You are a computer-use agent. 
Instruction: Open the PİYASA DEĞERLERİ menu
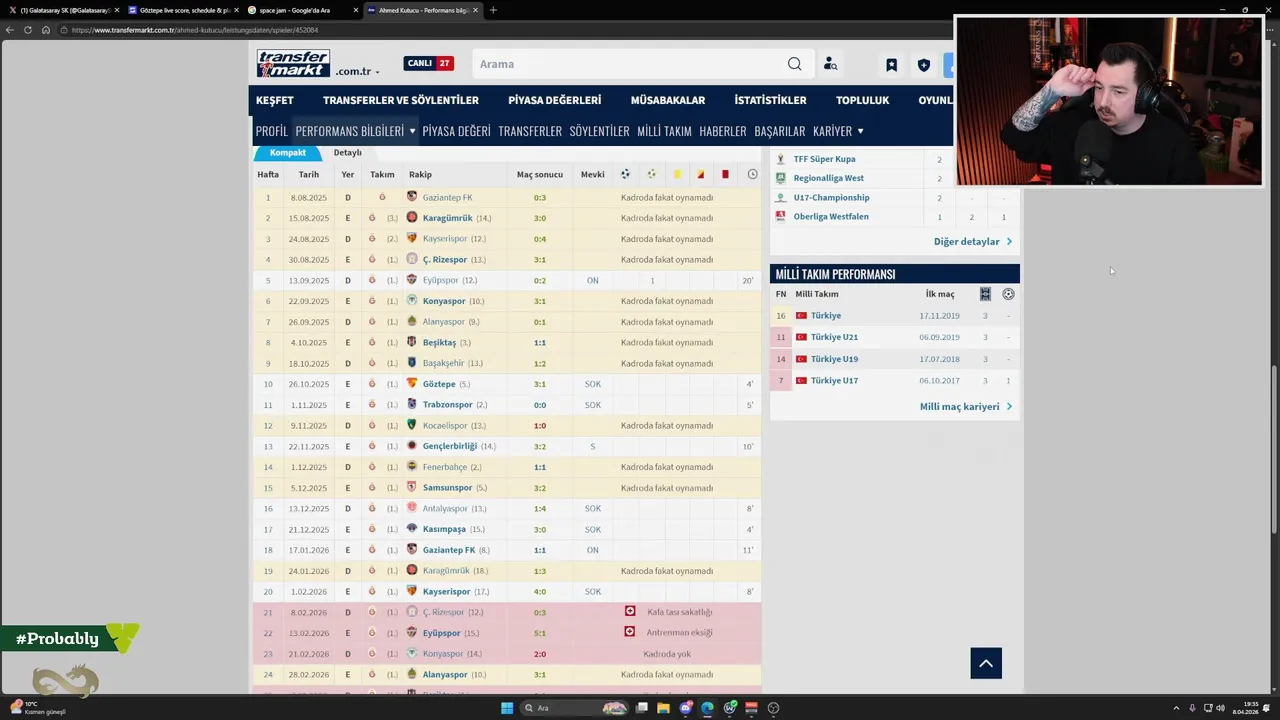pos(555,100)
